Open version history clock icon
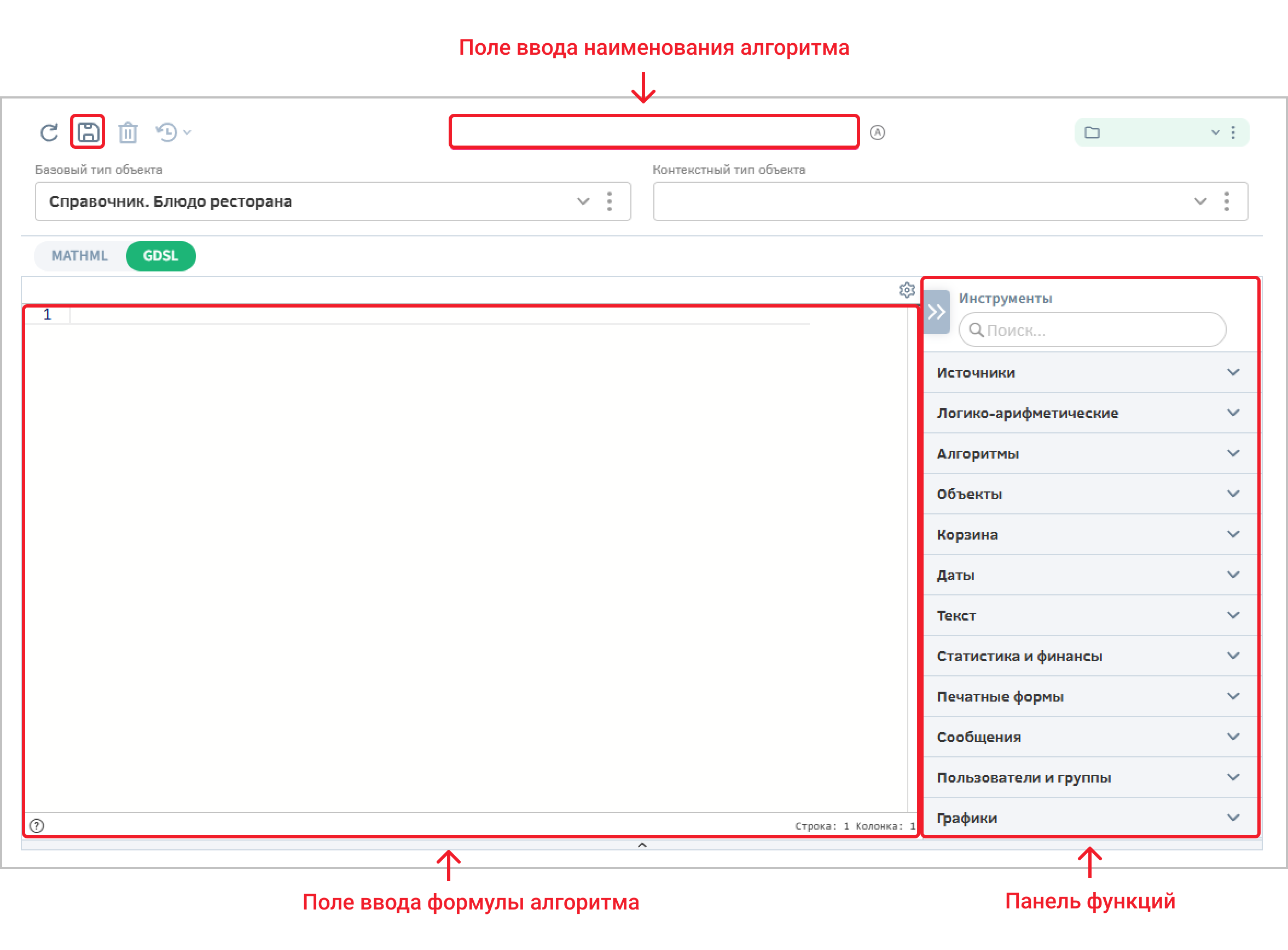1288x950 pixels. [168, 133]
